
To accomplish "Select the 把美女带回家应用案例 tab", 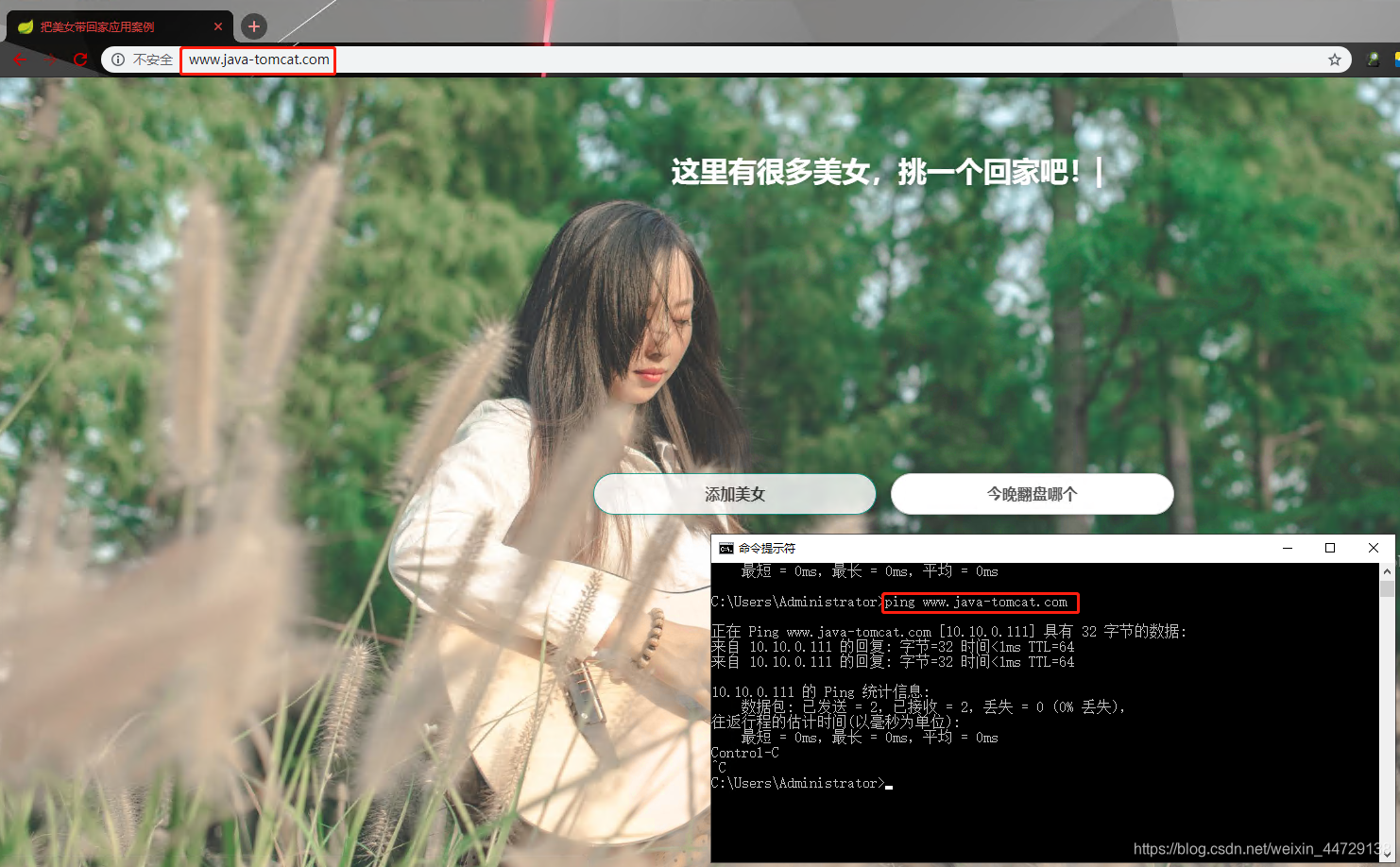I will pyautogui.click(x=118, y=26).
